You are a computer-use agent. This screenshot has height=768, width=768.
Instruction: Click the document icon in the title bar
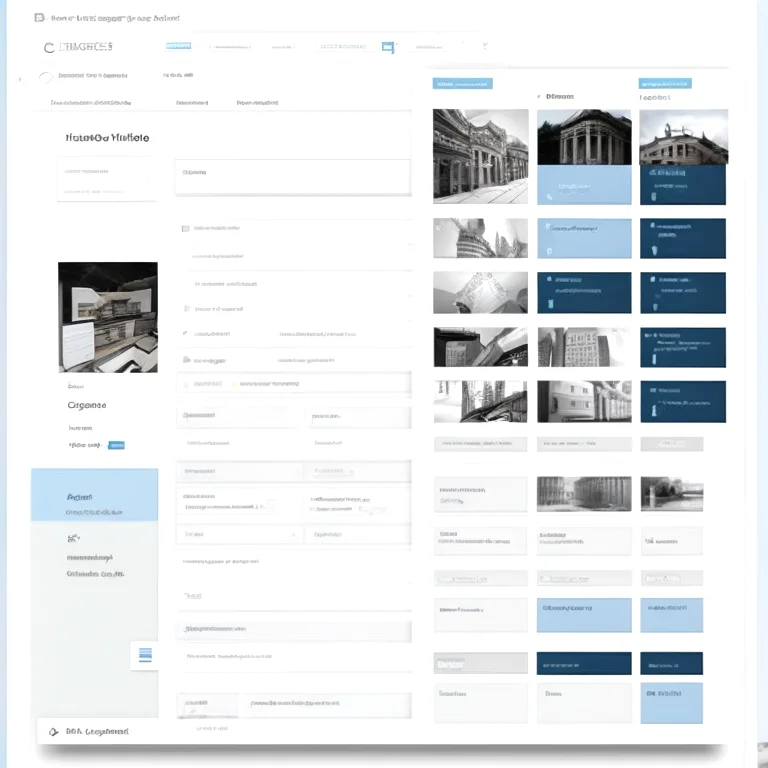[39, 18]
